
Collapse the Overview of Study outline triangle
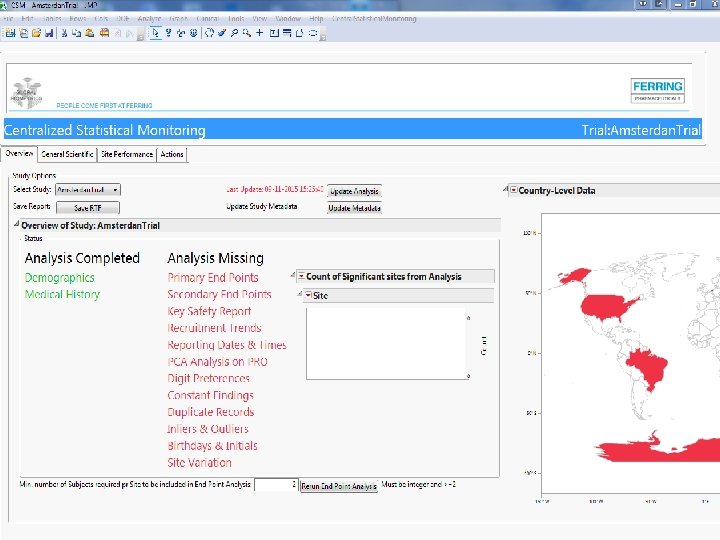(17, 224)
